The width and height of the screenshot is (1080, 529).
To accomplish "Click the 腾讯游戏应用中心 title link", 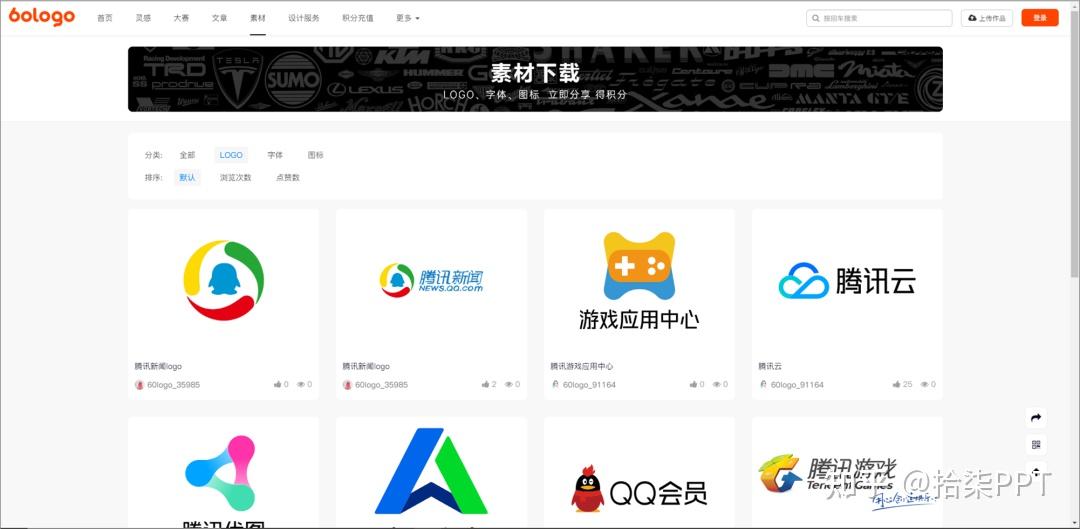I will click(x=582, y=366).
